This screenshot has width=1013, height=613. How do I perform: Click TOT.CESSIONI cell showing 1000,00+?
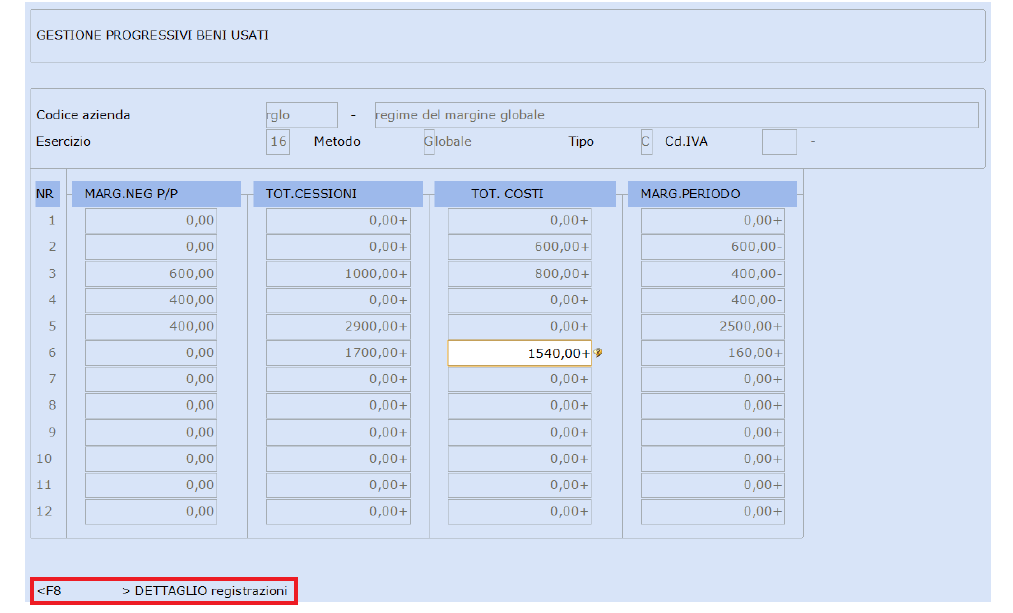tap(338, 273)
